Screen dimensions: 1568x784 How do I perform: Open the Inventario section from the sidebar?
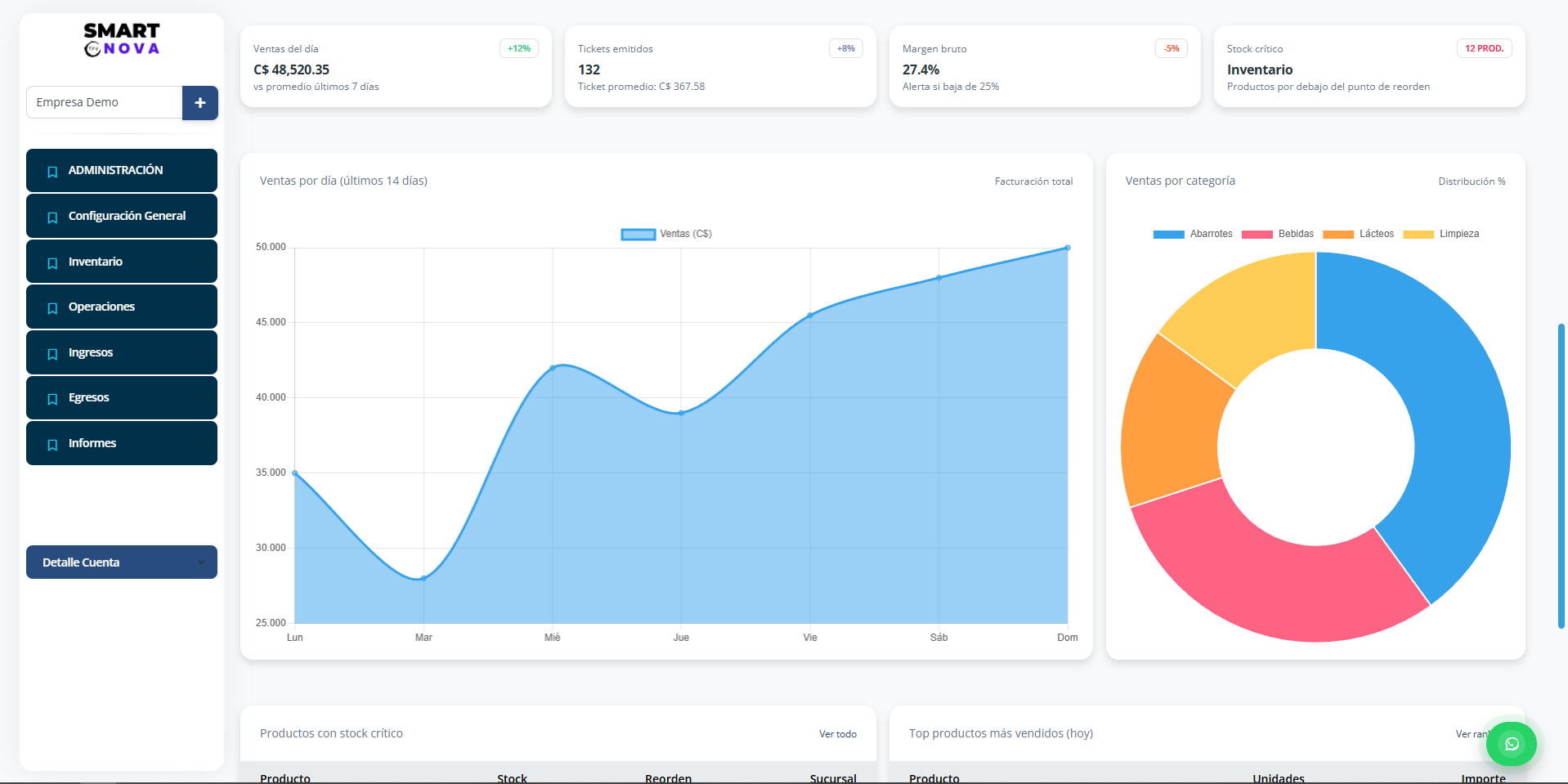(x=52, y=262)
